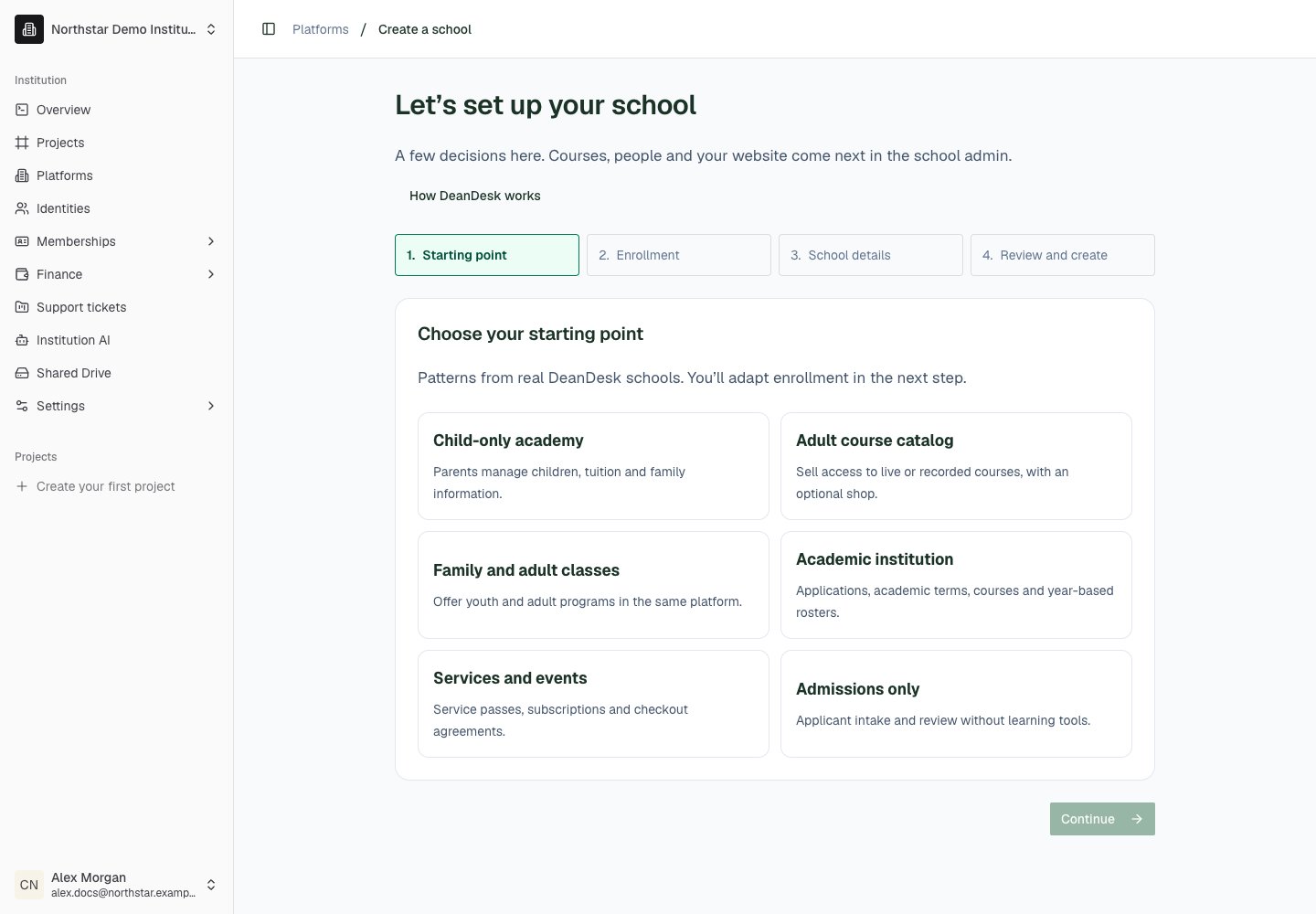Select the Review and create step tab

click(1063, 255)
